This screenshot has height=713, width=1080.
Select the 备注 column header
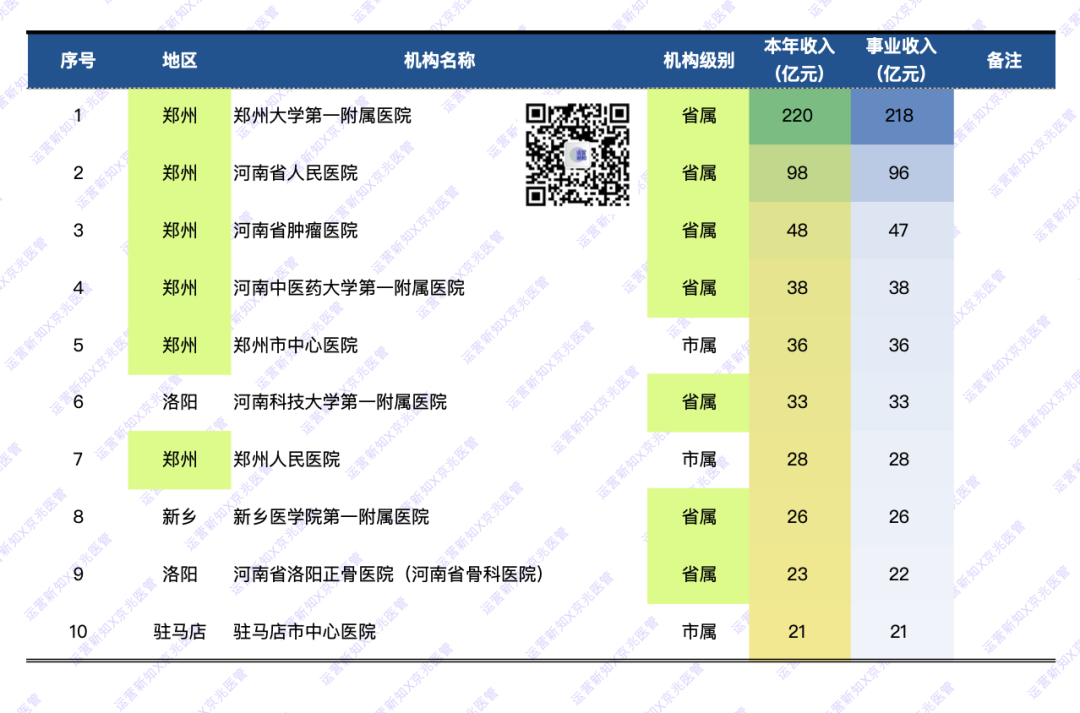[1004, 61]
